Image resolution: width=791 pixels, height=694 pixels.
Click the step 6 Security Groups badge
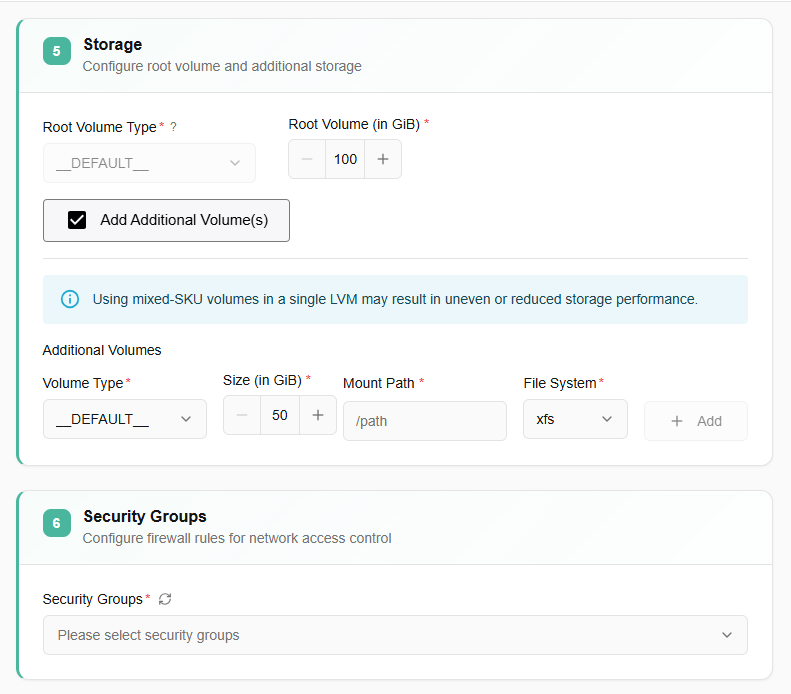pyautogui.click(x=57, y=523)
